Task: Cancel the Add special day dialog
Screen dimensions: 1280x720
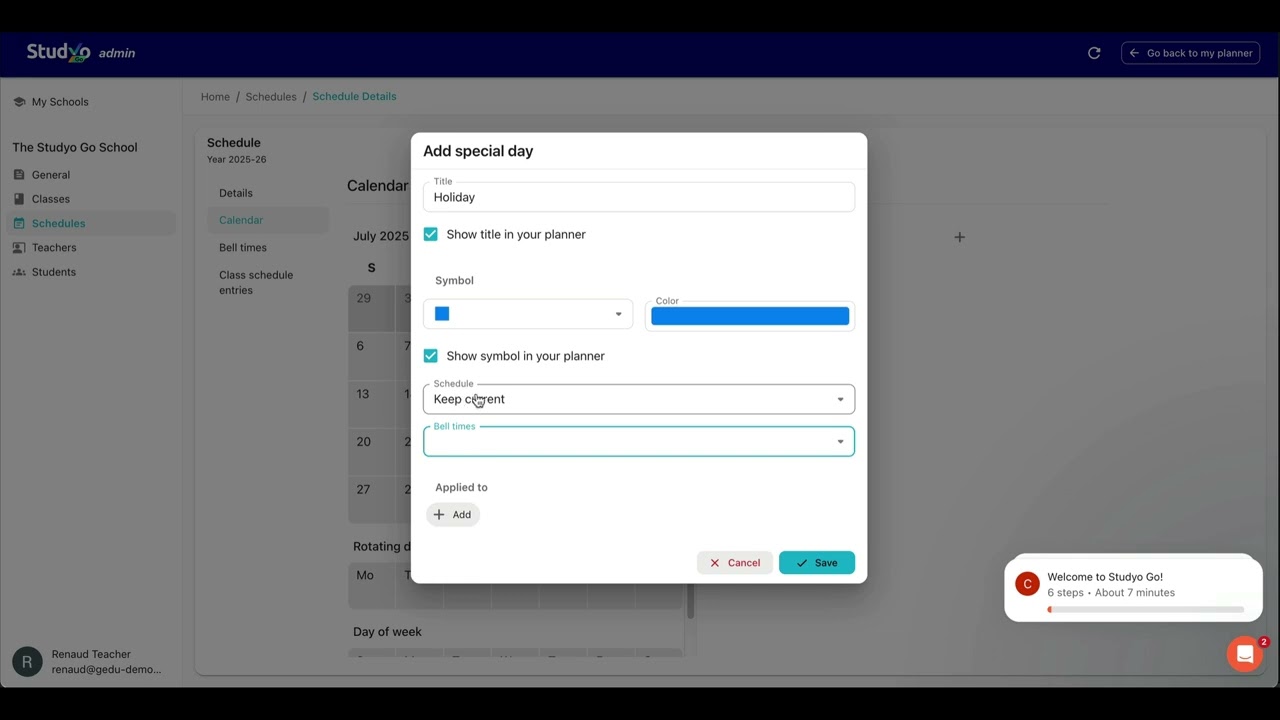Action: point(735,563)
